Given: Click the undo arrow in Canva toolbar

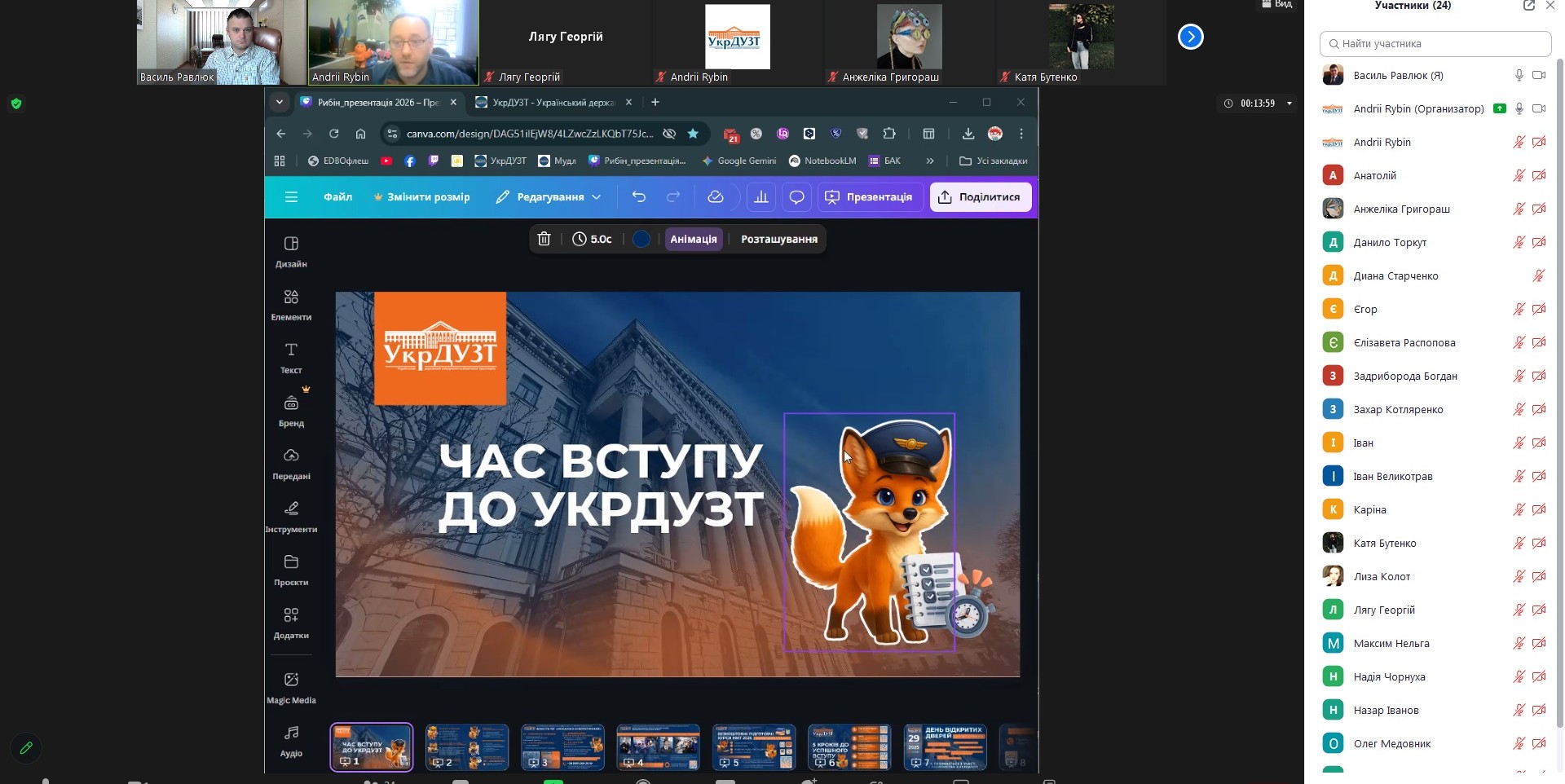Looking at the screenshot, I should pyautogui.click(x=640, y=196).
